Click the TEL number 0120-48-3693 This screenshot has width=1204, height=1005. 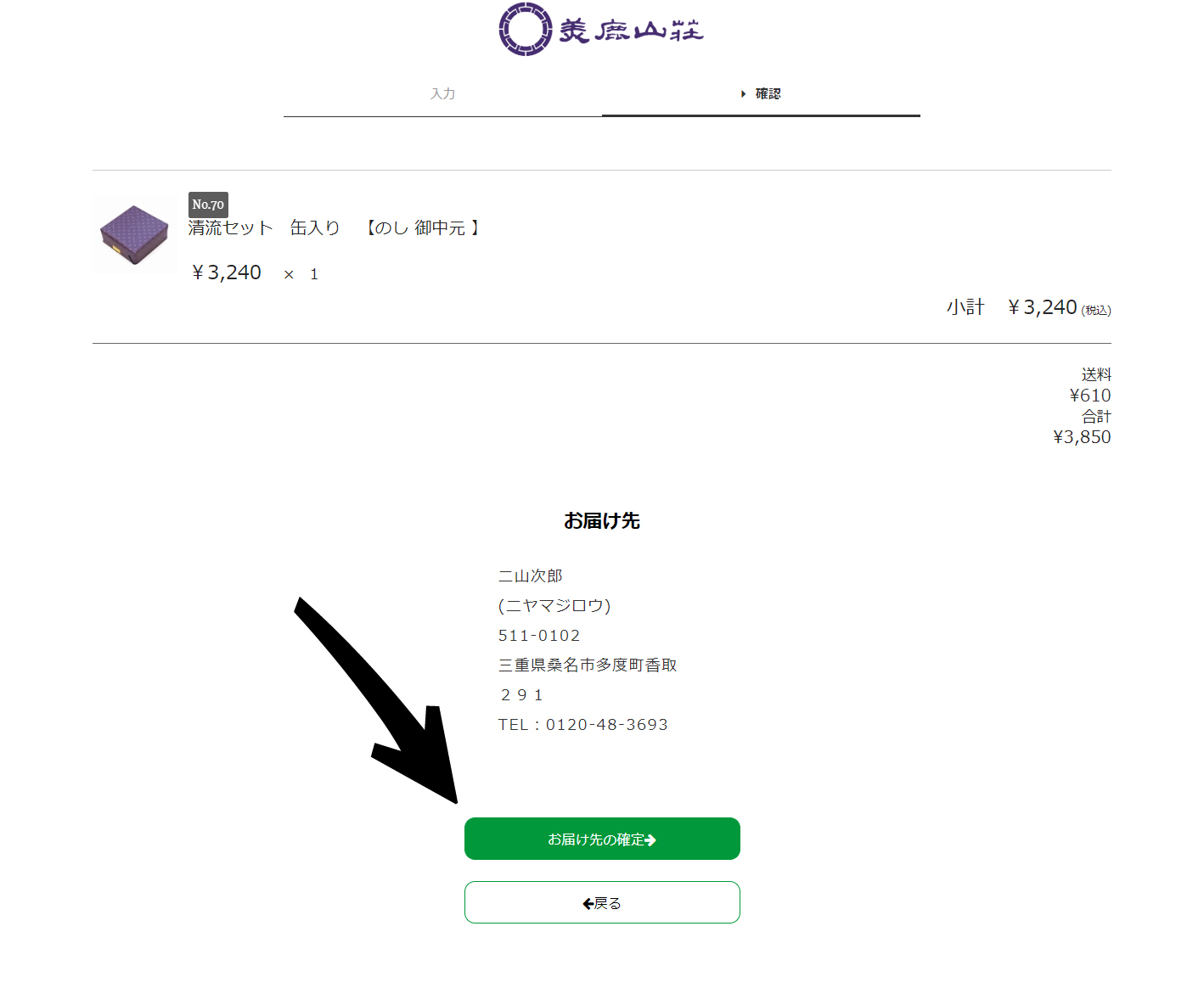pyautogui.click(x=607, y=724)
